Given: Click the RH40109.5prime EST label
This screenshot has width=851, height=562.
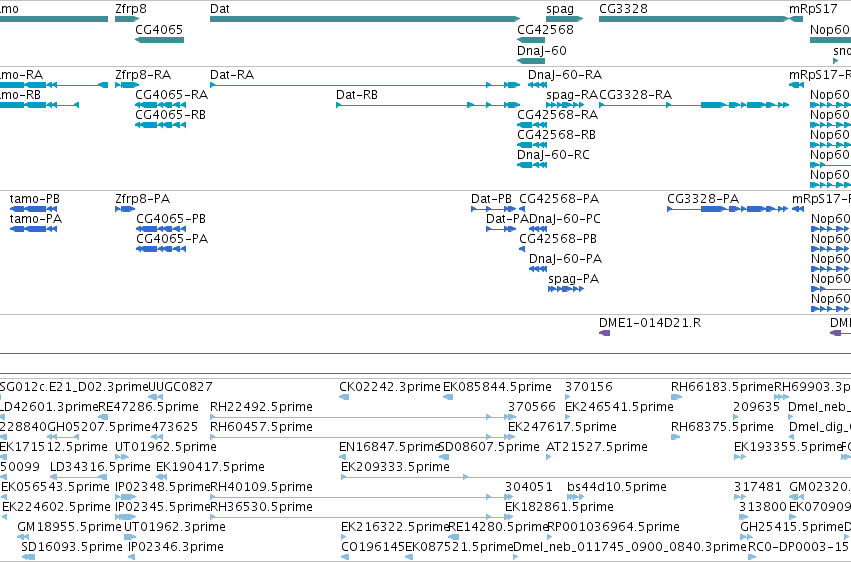Looking at the screenshot, I should click(x=261, y=487).
